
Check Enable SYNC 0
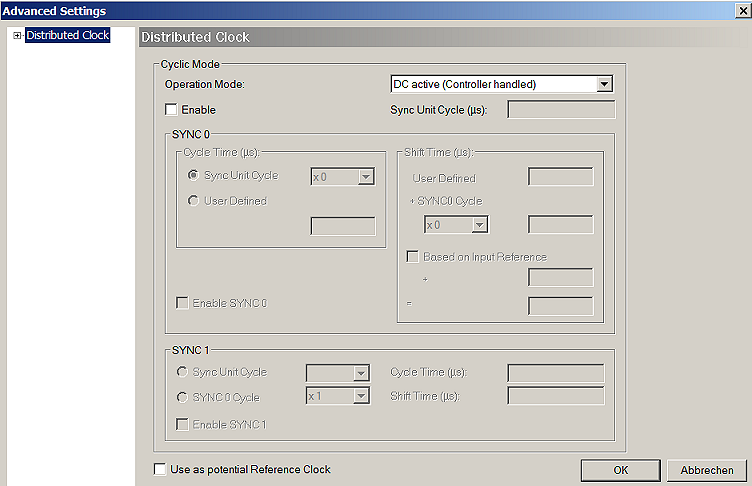(x=182, y=303)
